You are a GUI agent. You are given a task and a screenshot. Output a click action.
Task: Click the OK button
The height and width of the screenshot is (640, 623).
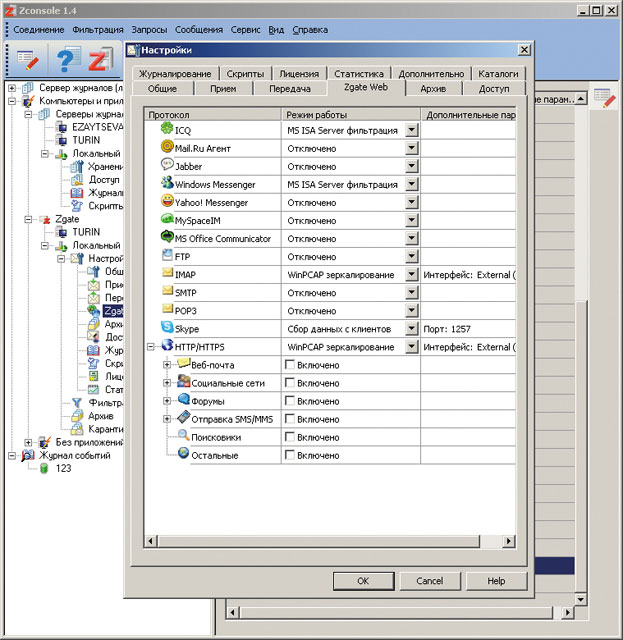(363, 581)
